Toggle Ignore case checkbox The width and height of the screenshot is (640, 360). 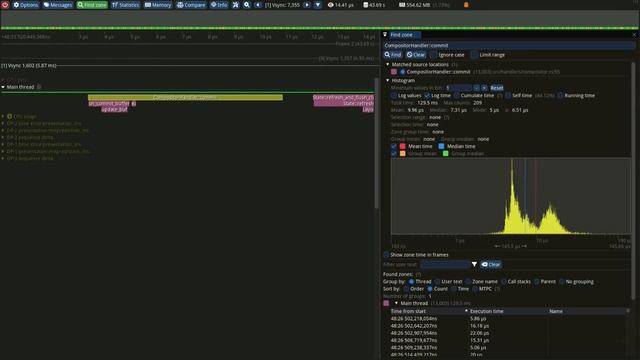[x=433, y=55]
